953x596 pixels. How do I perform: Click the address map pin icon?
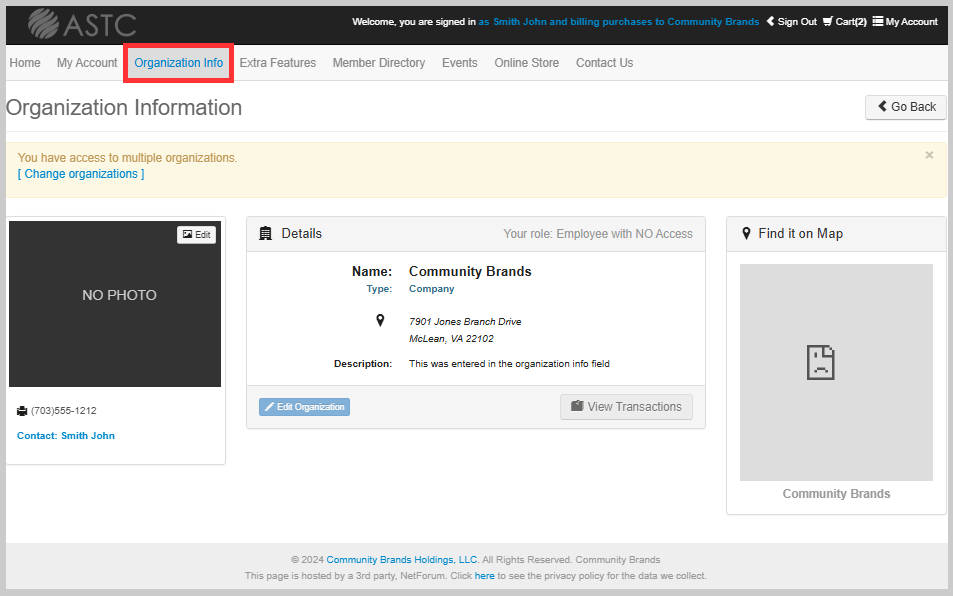click(380, 320)
